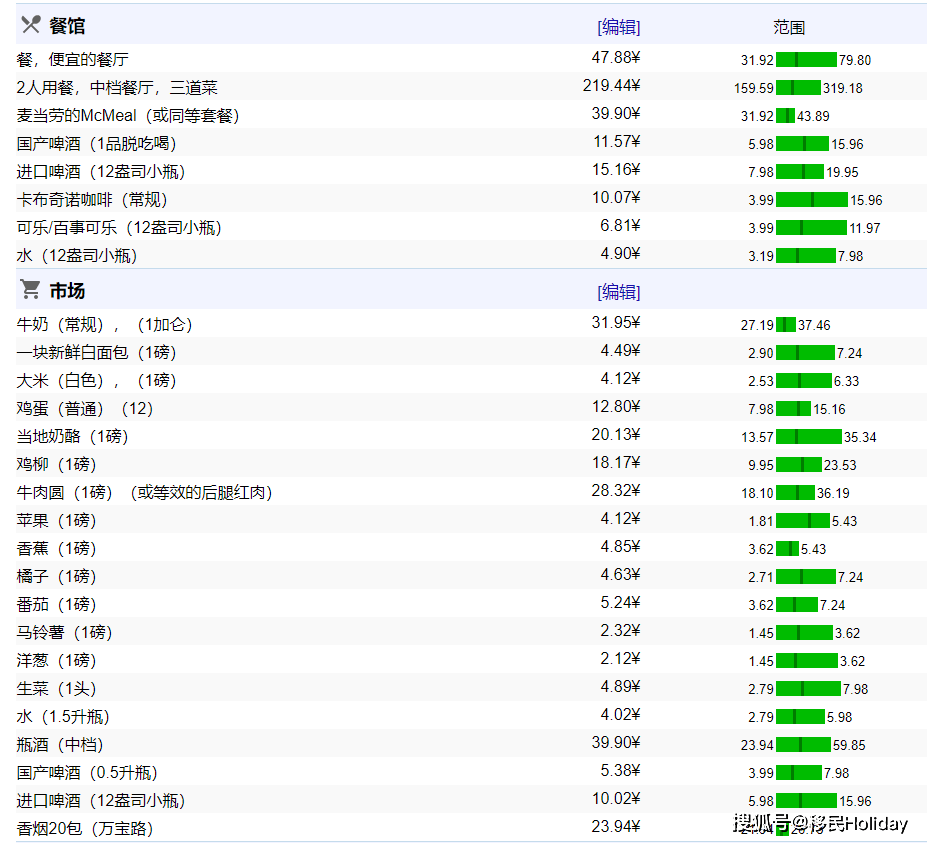The image size is (927, 843).
Task: Click the 219.44¥ price value
Action: tap(611, 86)
